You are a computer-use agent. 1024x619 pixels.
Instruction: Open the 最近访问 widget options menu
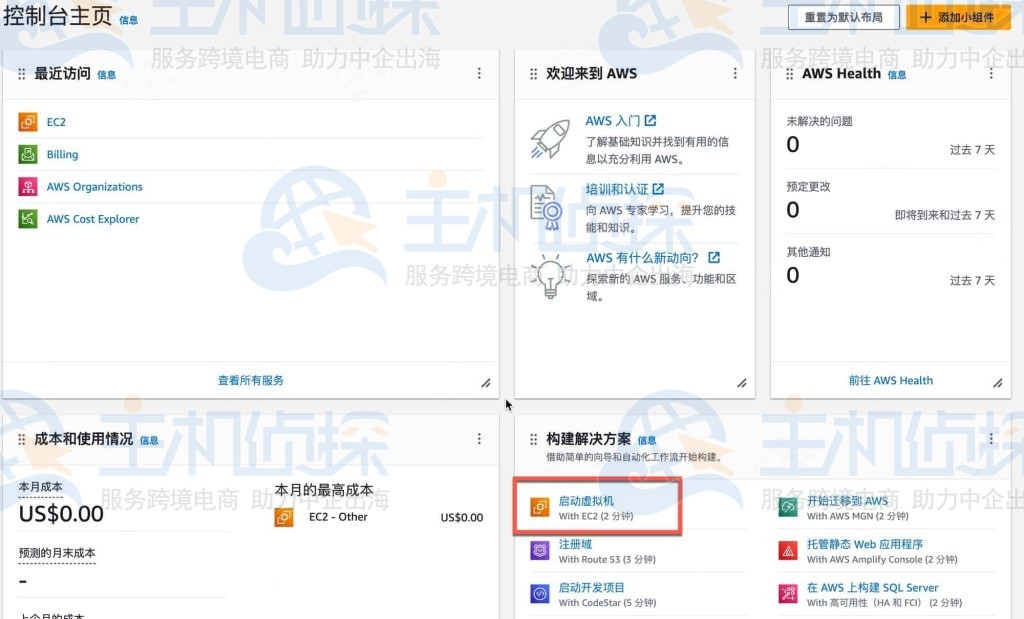tap(479, 73)
